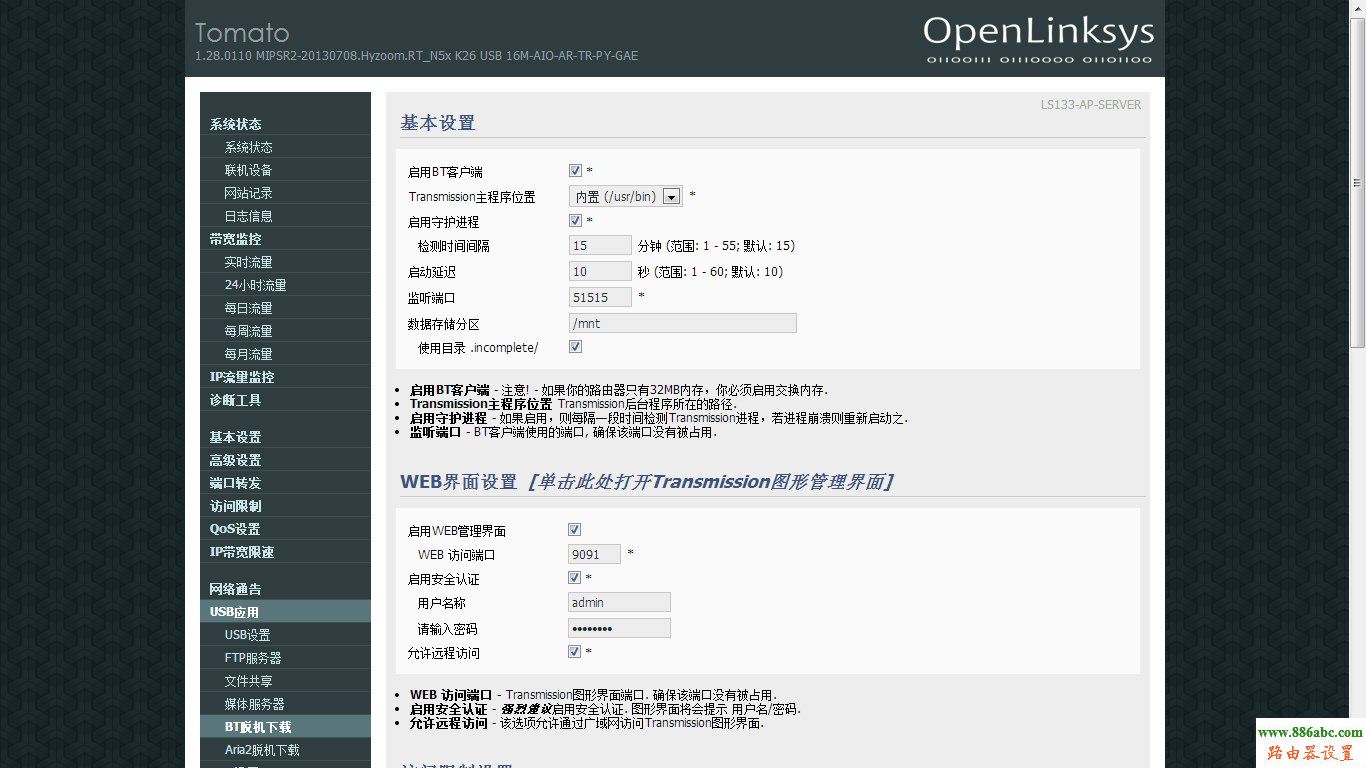Click the 用户名称 field showing admin
Image resolution: width=1366 pixels, height=768 pixels.
[618, 601]
